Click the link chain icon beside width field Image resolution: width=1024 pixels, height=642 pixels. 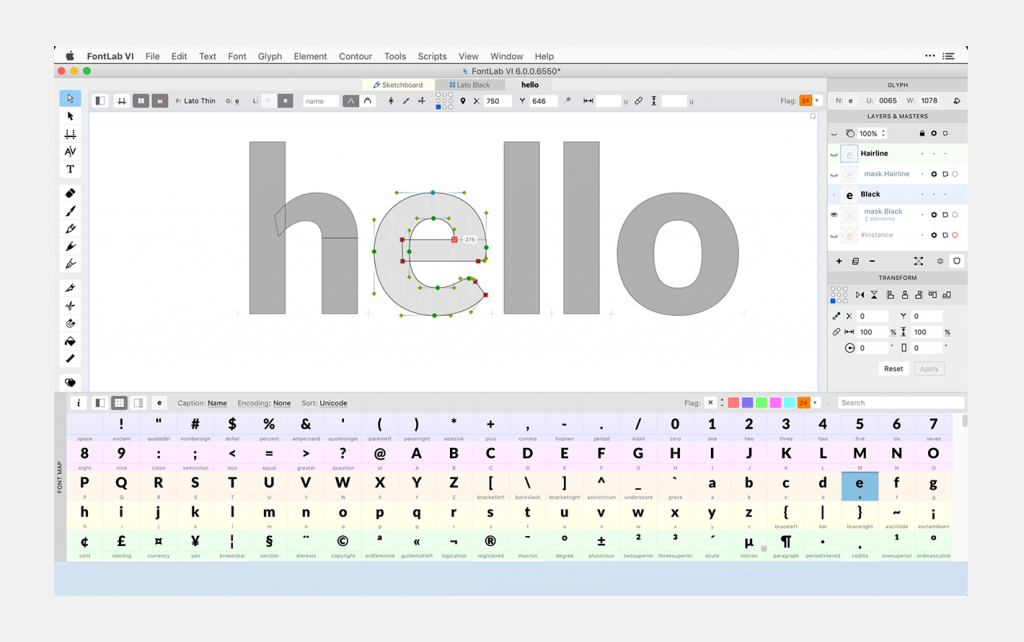click(639, 101)
